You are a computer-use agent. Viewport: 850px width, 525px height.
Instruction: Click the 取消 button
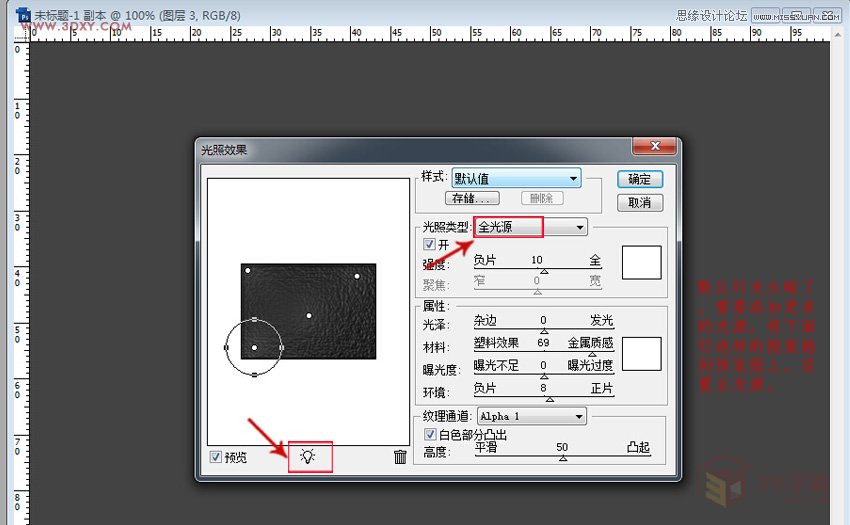[640, 203]
